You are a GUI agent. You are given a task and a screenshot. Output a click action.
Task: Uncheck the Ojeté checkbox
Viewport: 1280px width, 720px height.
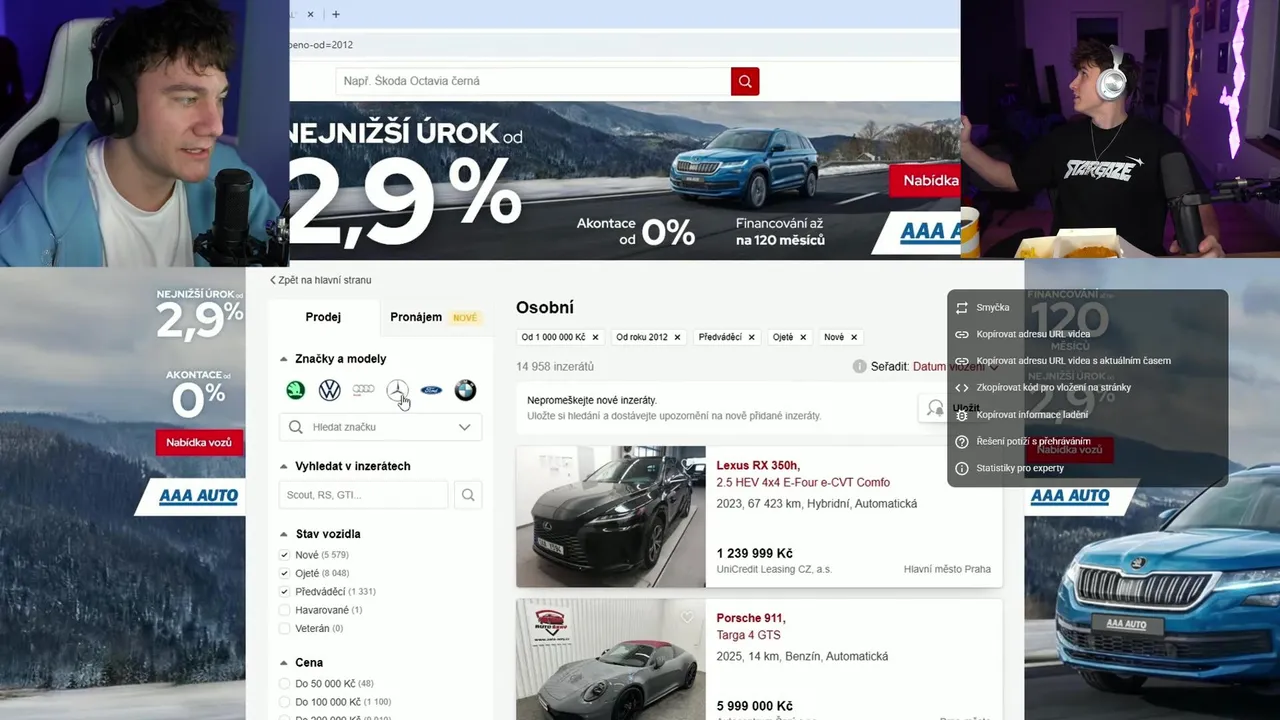tap(284, 573)
